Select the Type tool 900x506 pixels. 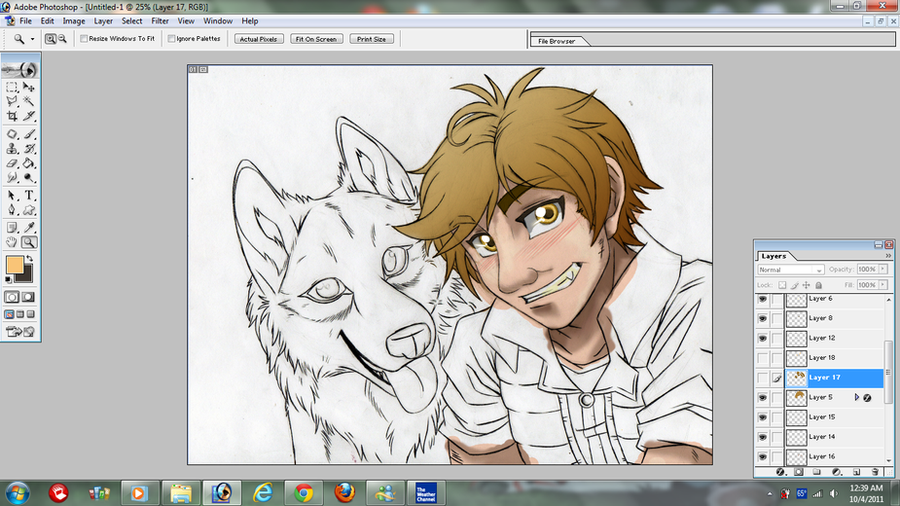pyautogui.click(x=29, y=196)
